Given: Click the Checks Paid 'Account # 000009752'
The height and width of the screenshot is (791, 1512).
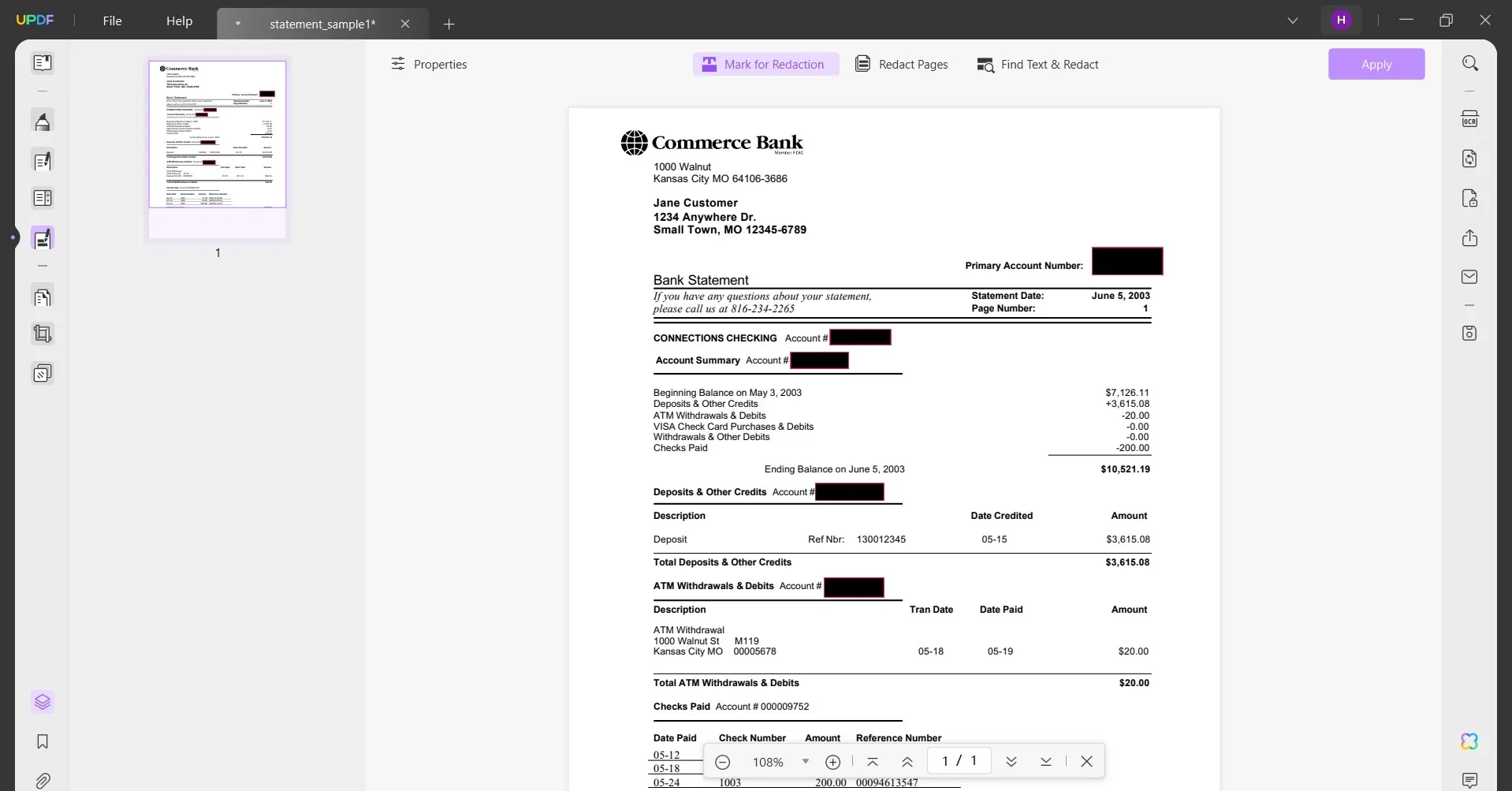Looking at the screenshot, I should (762, 707).
